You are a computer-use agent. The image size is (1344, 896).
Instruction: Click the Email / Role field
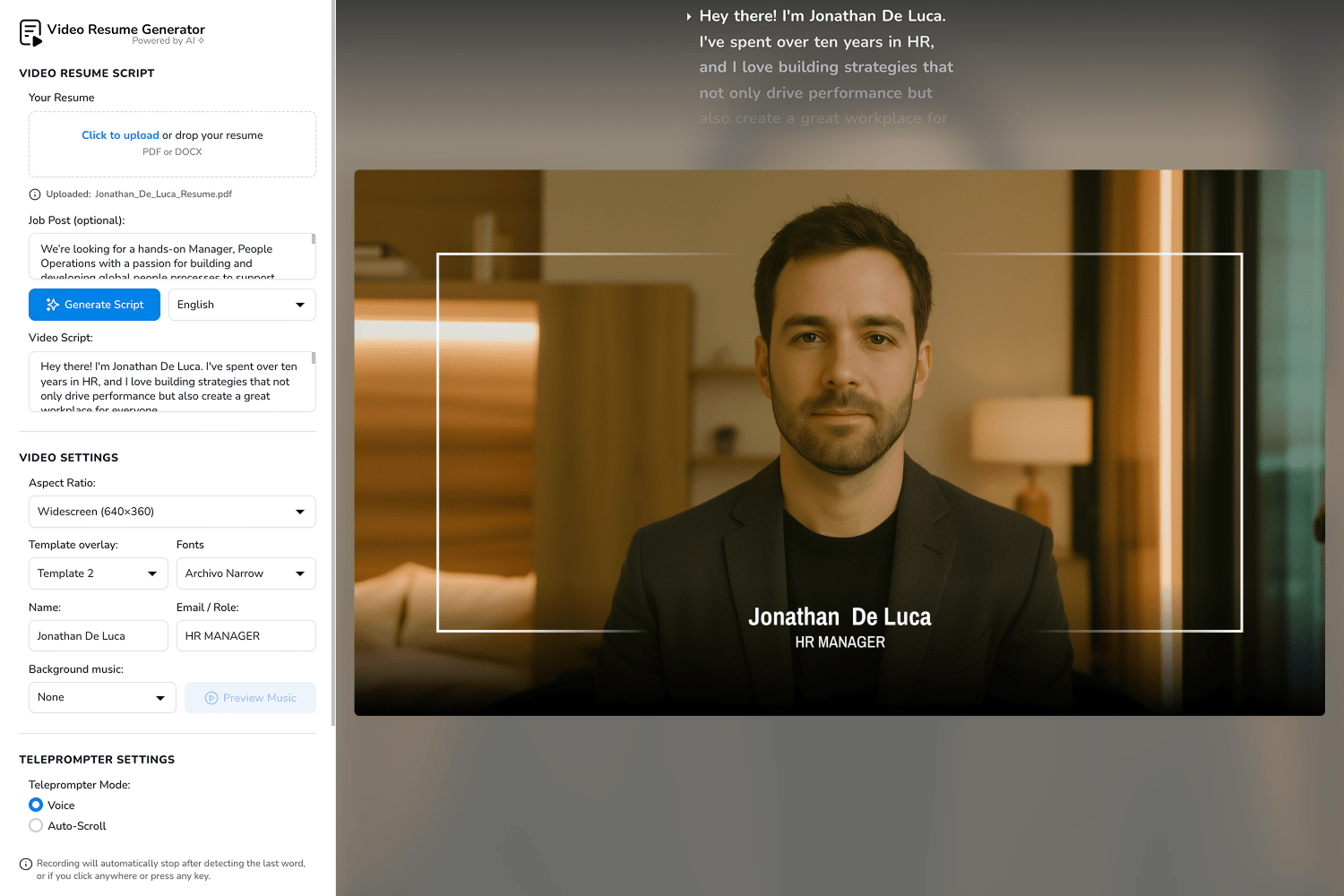pos(246,635)
